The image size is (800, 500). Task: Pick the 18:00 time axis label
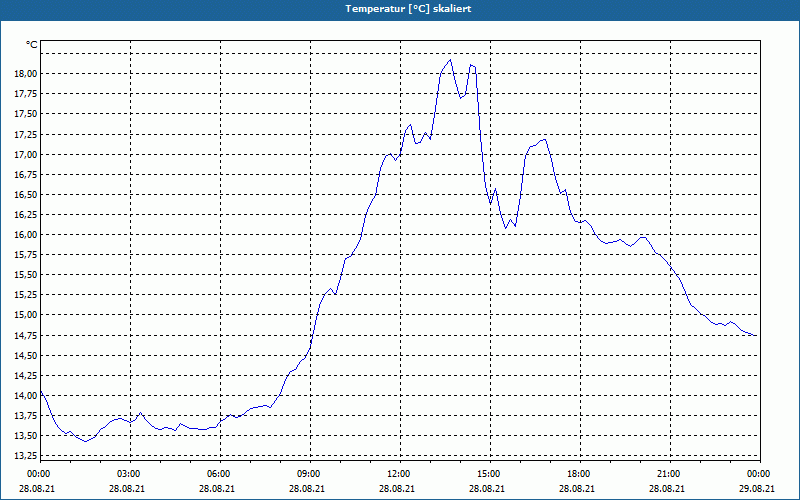pyautogui.click(x=580, y=474)
